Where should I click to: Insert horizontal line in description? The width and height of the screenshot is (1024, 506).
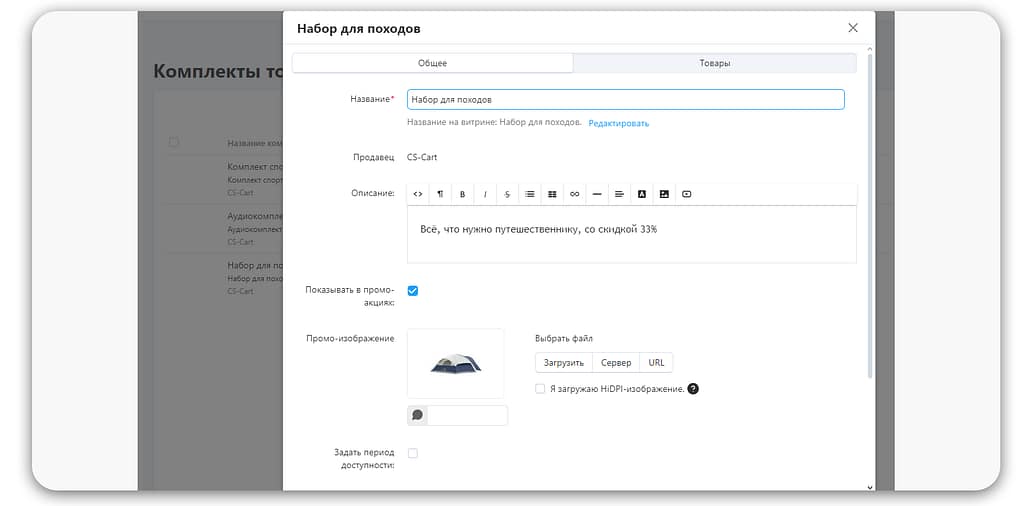[x=597, y=194]
